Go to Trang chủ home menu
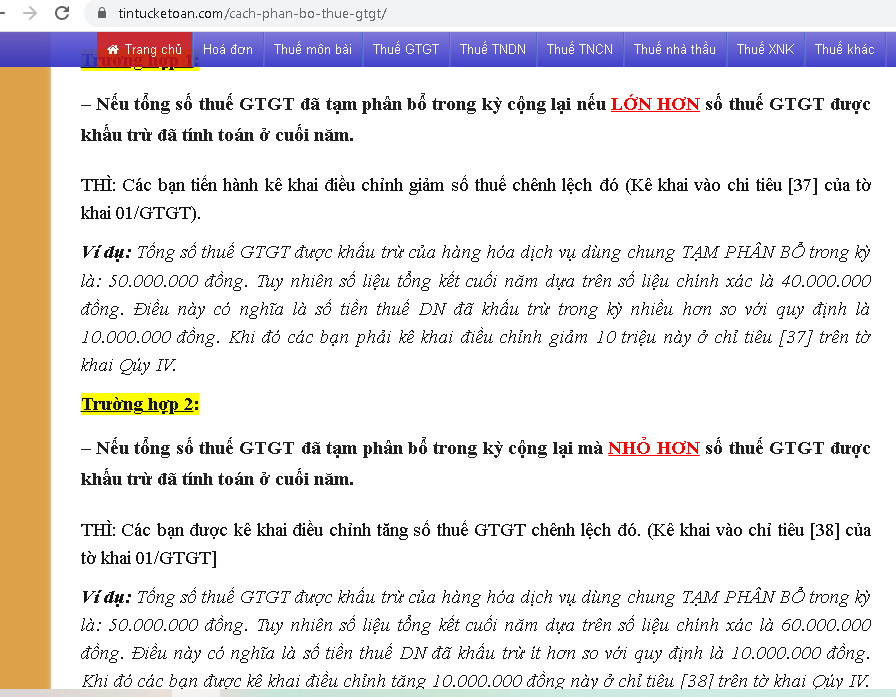 tap(145, 50)
